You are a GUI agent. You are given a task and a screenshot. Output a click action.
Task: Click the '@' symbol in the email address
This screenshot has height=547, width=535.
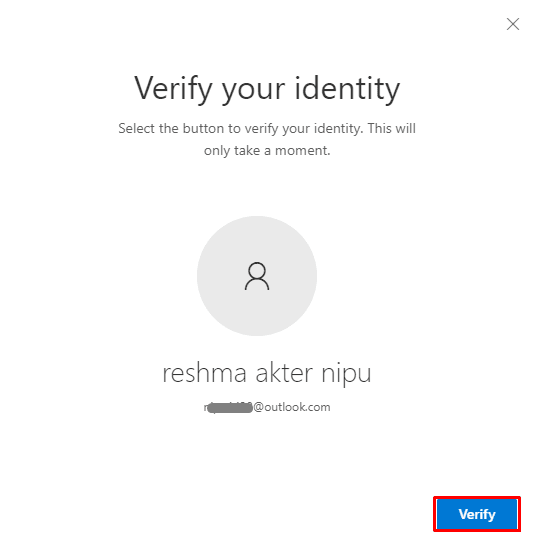coord(258,407)
